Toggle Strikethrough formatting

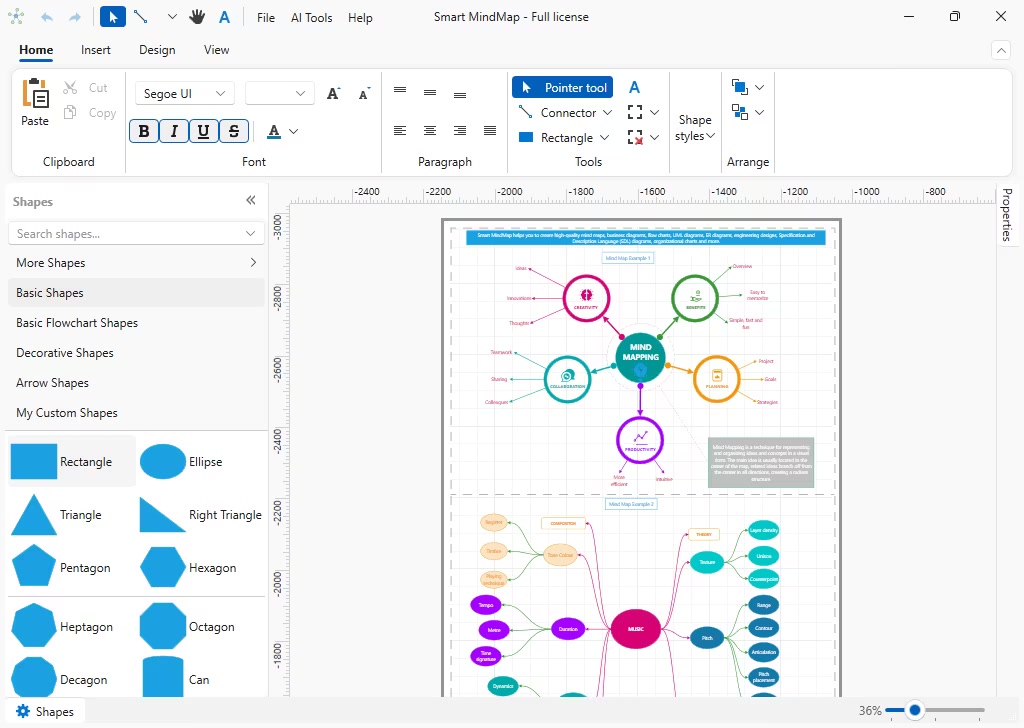click(x=234, y=131)
